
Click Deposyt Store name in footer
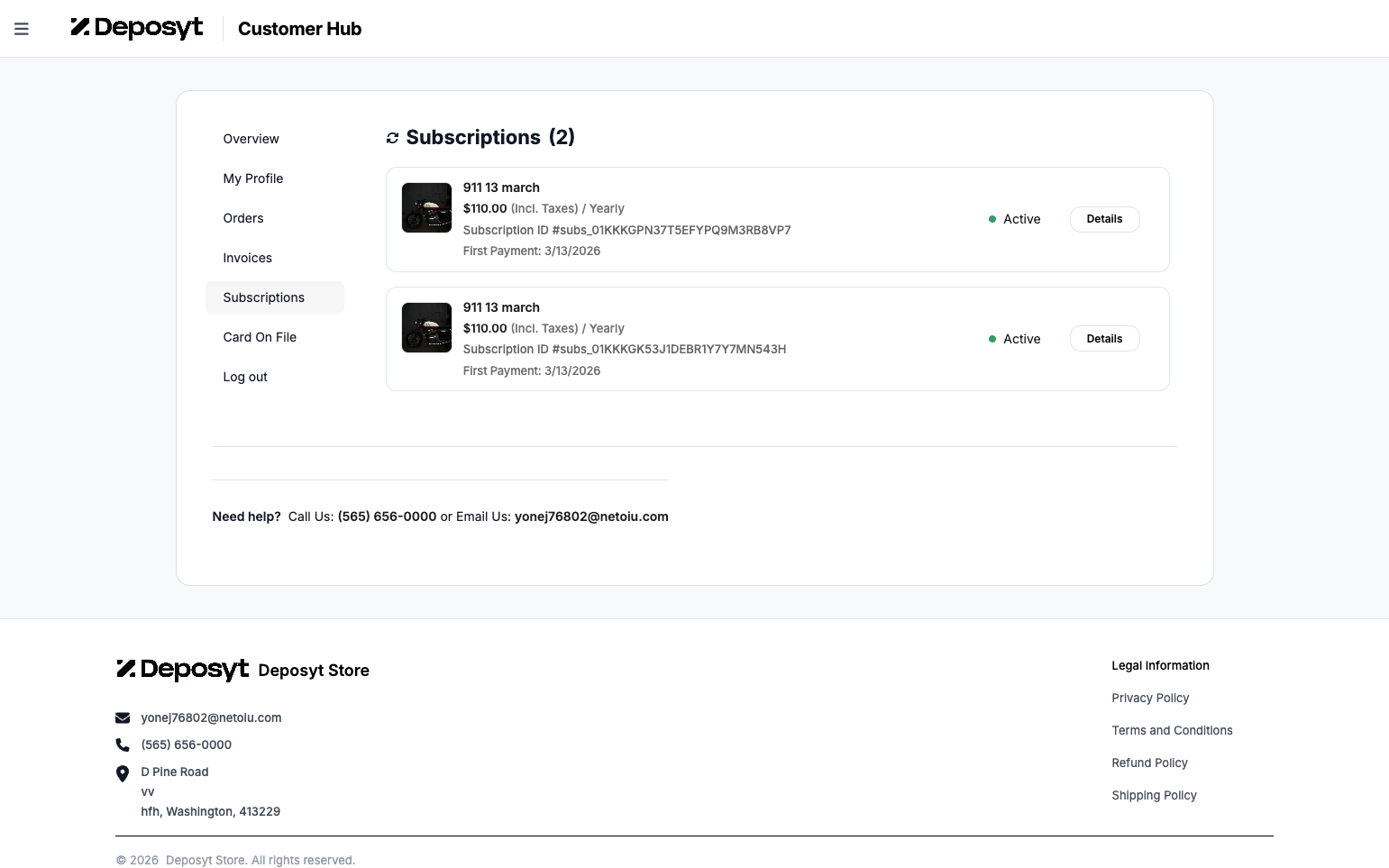pos(314,671)
